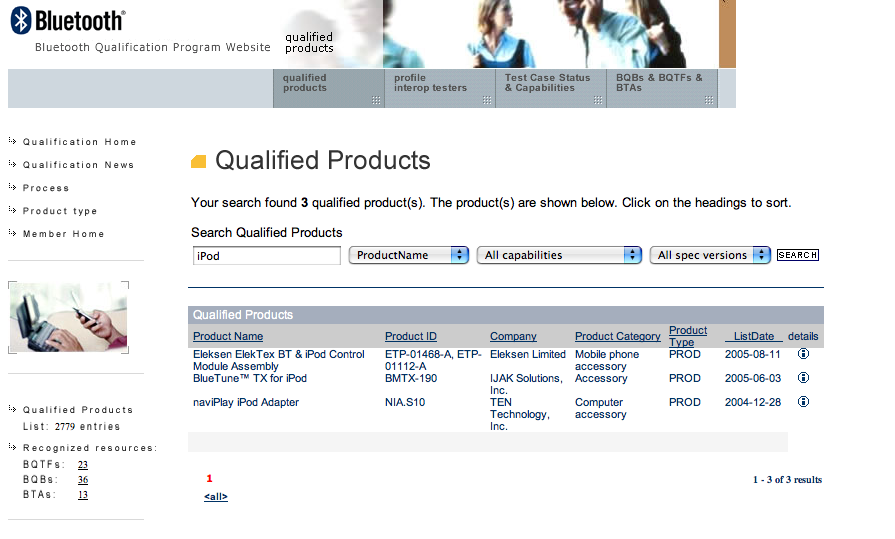Click the Bluetooth logo
895x539 pixels.
pos(67,21)
